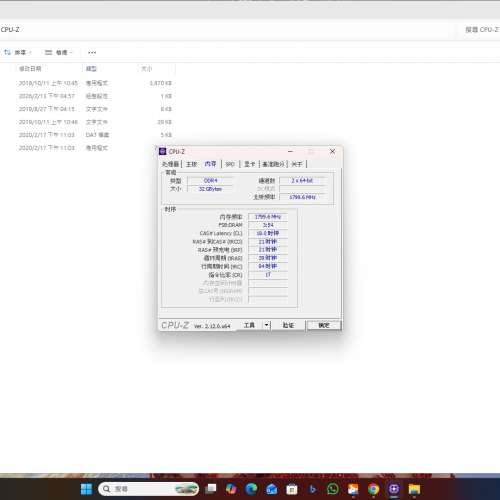The image size is (500, 500).
Task: Click the CAS# Latency (CL) value field
Action: [268, 233]
